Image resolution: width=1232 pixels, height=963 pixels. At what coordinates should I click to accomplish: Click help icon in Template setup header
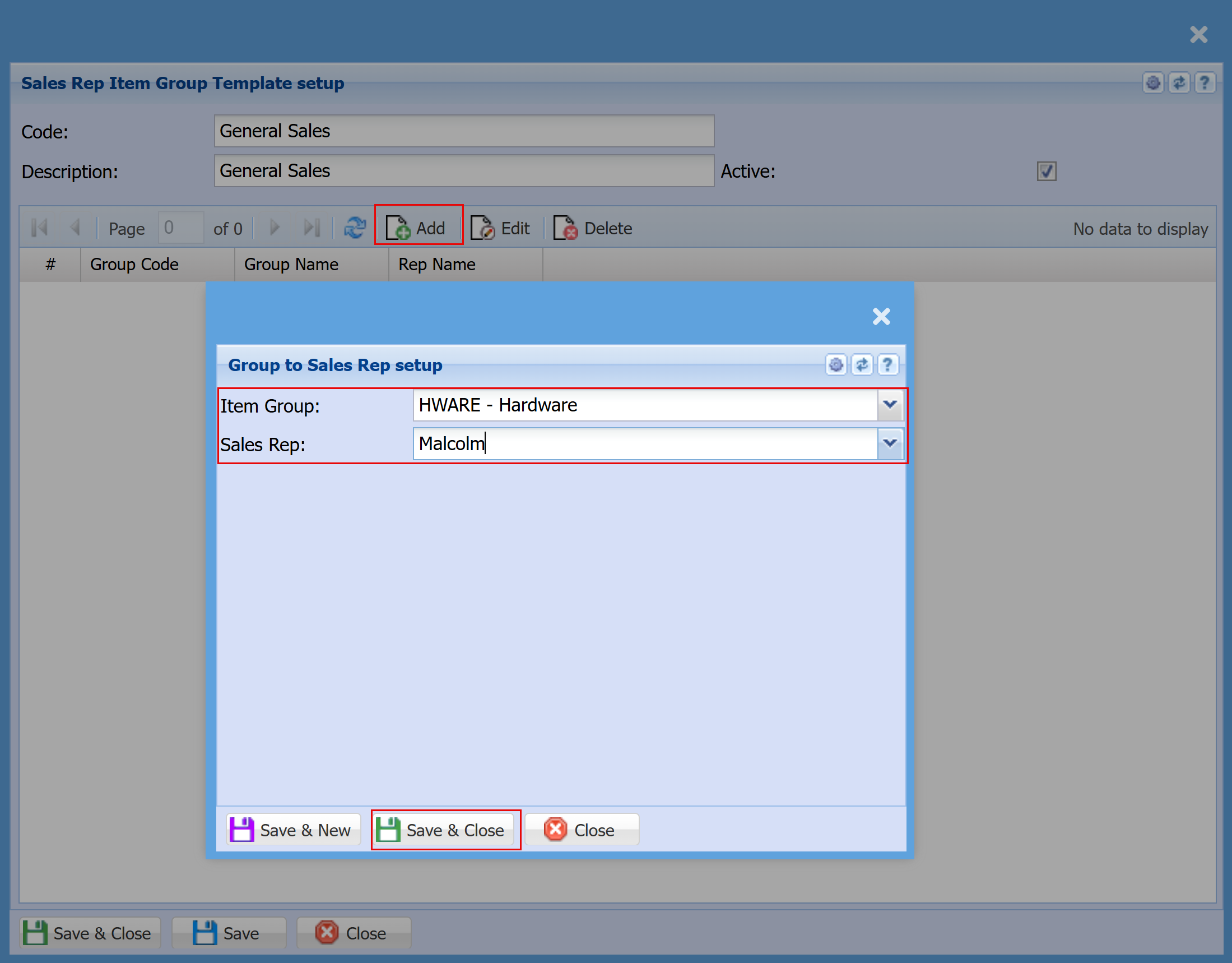pyautogui.click(x=1205, y=83)
